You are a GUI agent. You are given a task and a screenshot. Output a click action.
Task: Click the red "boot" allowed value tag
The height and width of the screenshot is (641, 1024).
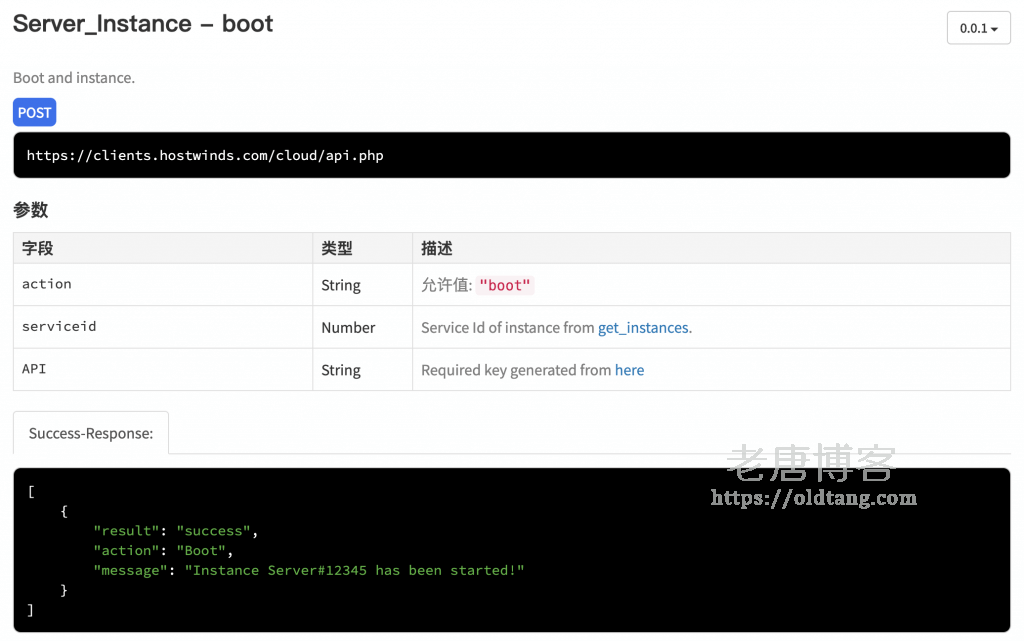tap(505, 285)
